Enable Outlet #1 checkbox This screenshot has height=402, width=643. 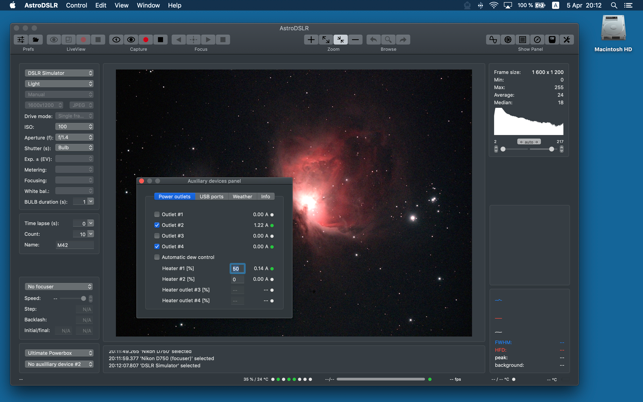pos(157,214)
